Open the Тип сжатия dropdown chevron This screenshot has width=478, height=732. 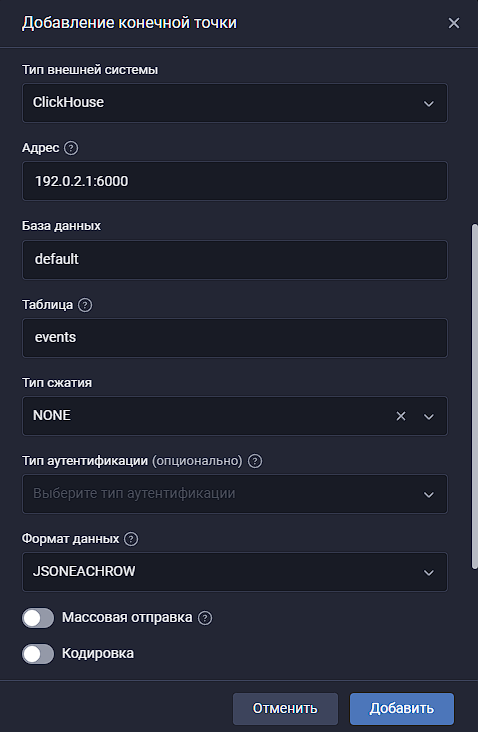pyautogui.click(x=429, y=416)
